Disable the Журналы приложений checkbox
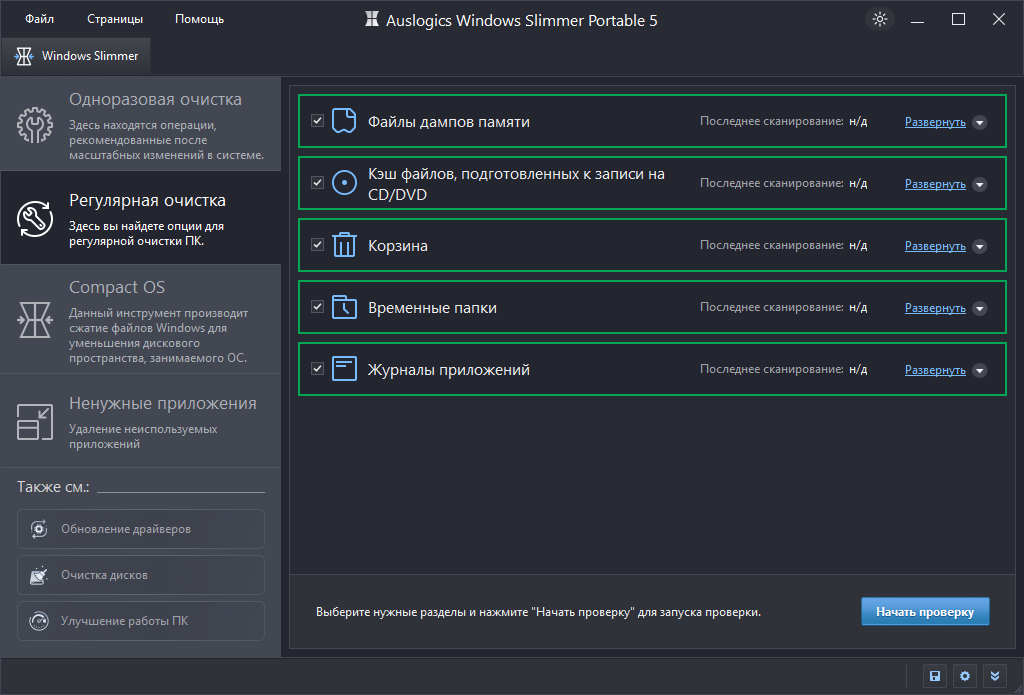1024x695 pixels. coord(317,369)
